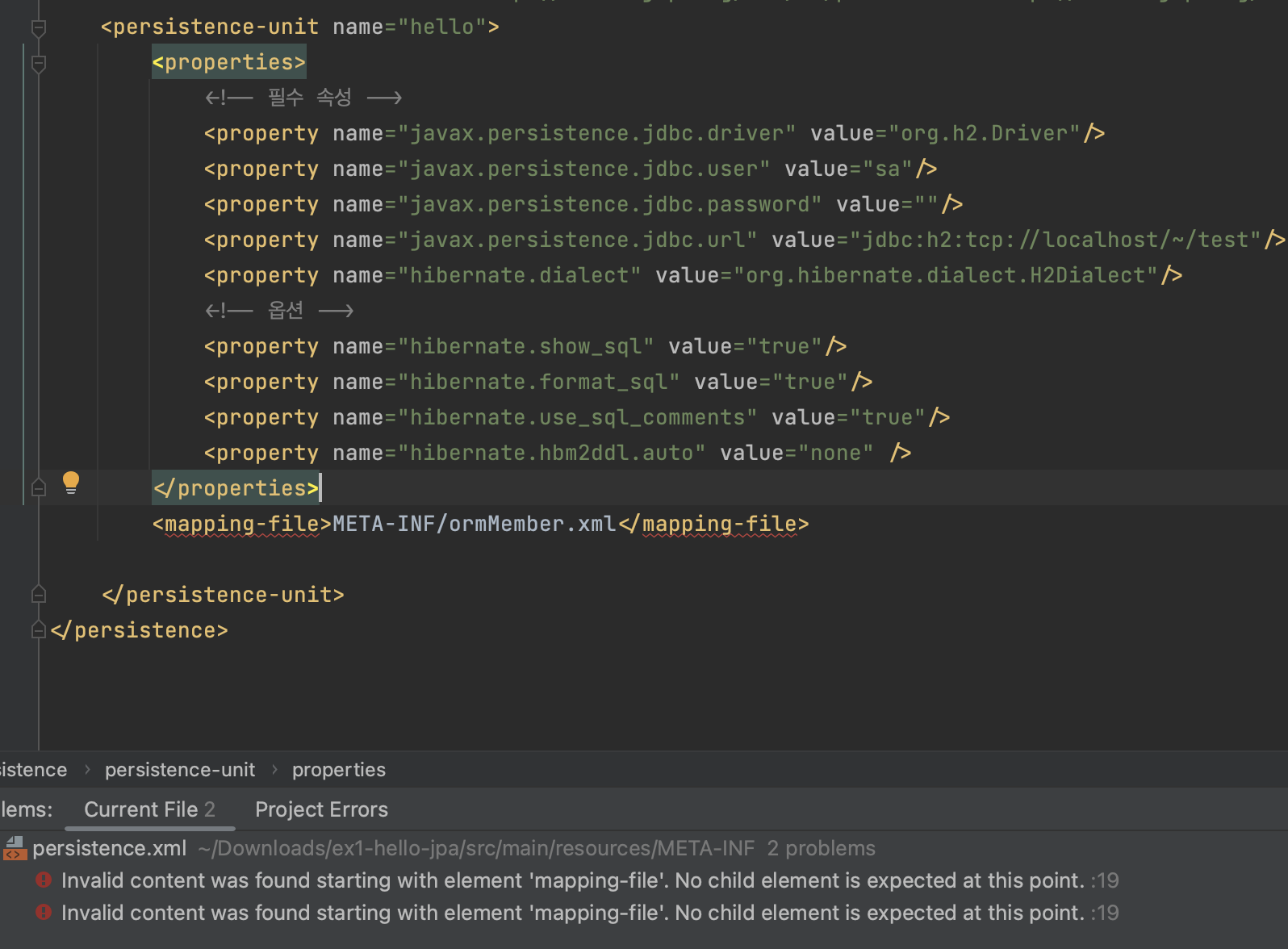Click the 필수 속성 comment line
This screenshot has height=949, width=1288.
303,98
